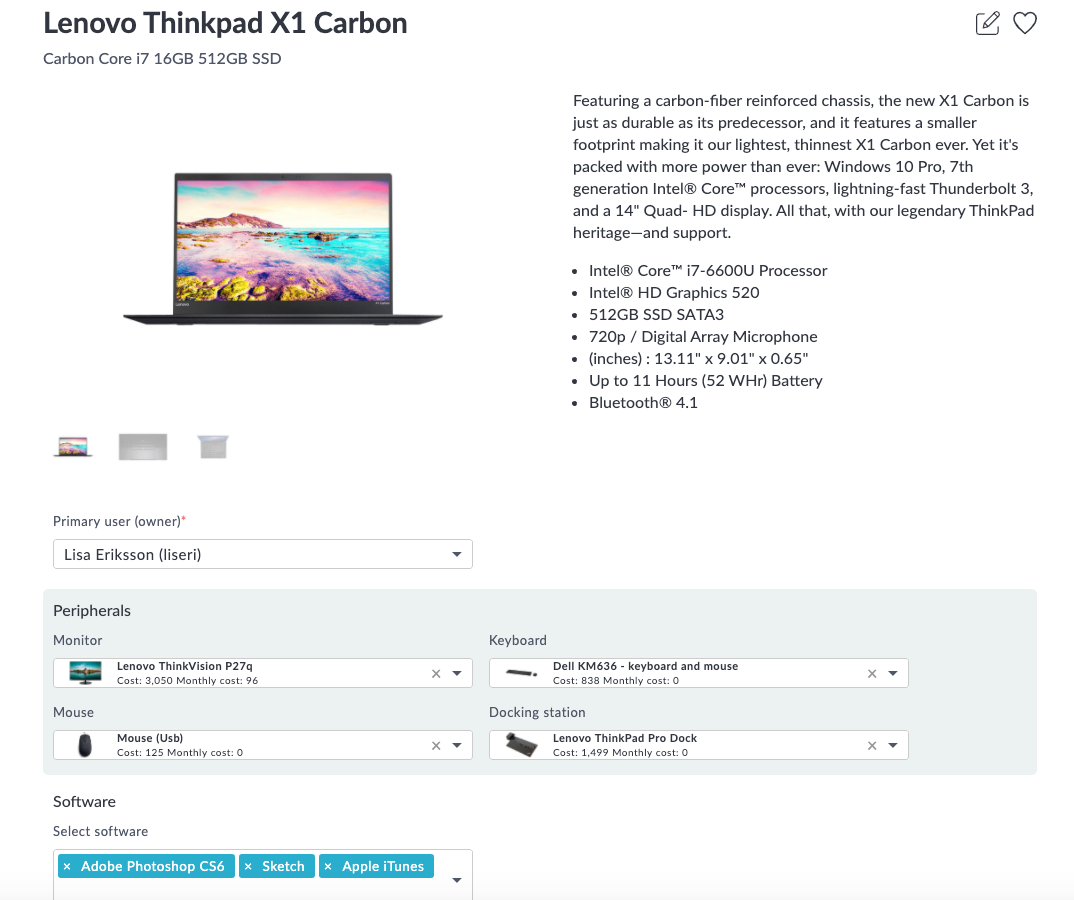Open the Select software dropdown arrow
1074x900 pixels.
[457, 881]
